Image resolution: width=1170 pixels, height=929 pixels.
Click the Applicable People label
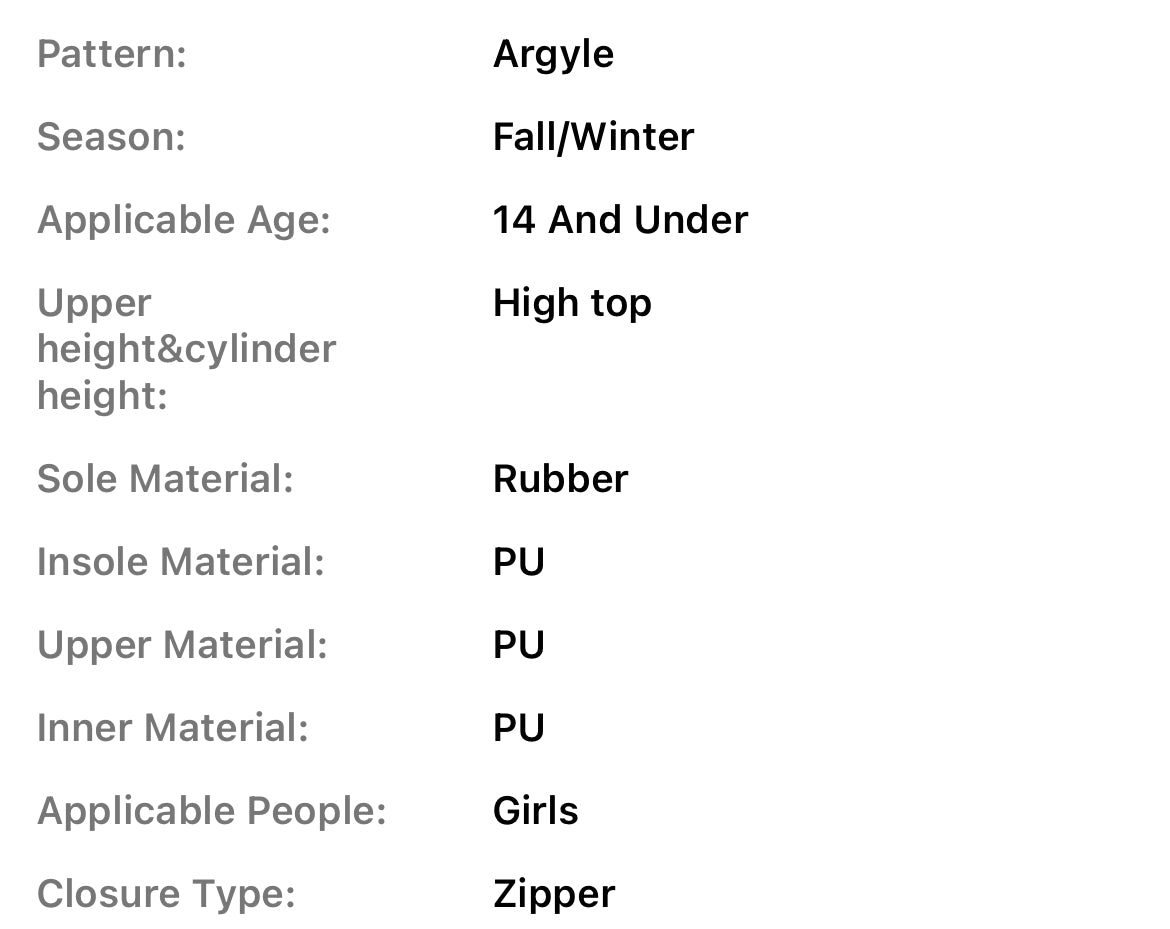[x=211, y=811]
